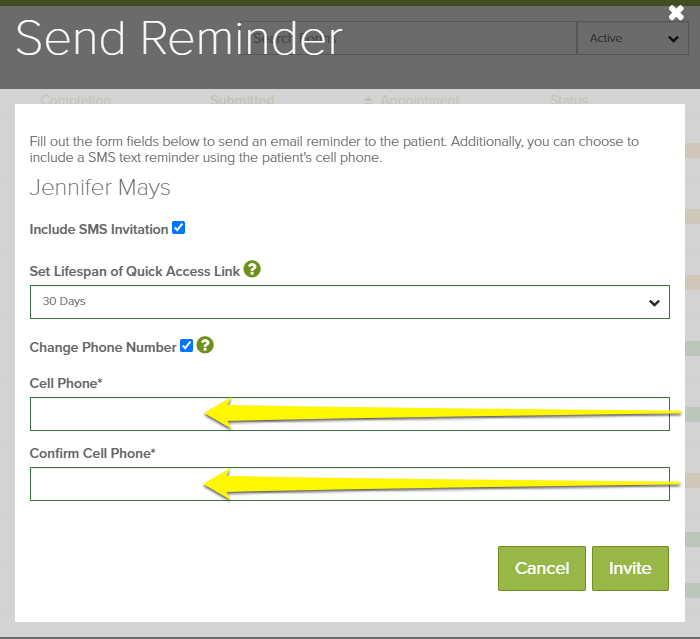Click the Completion column header
700x639 pixels.
pos(76,100)
